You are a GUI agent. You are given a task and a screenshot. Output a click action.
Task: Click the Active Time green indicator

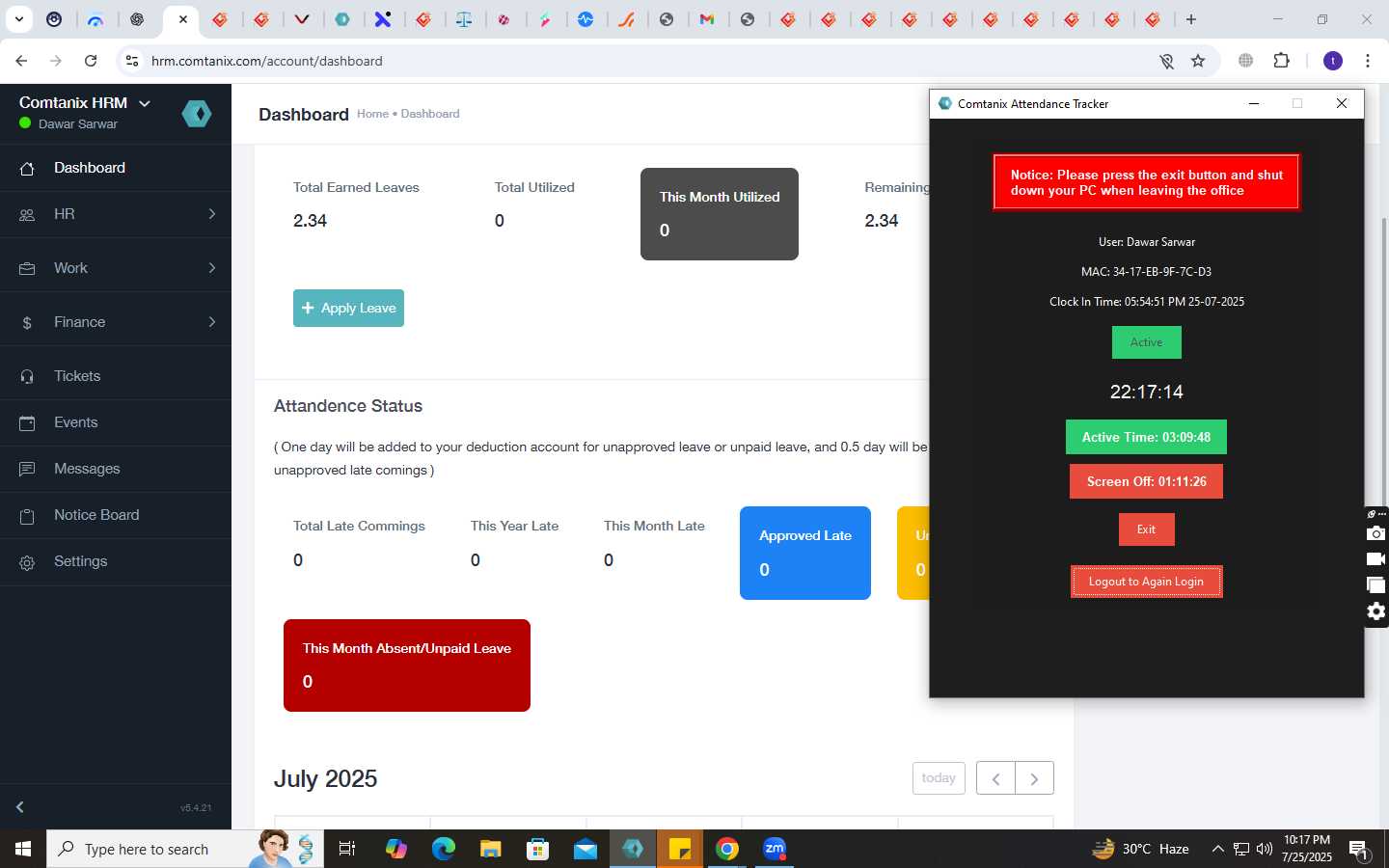1146,437
